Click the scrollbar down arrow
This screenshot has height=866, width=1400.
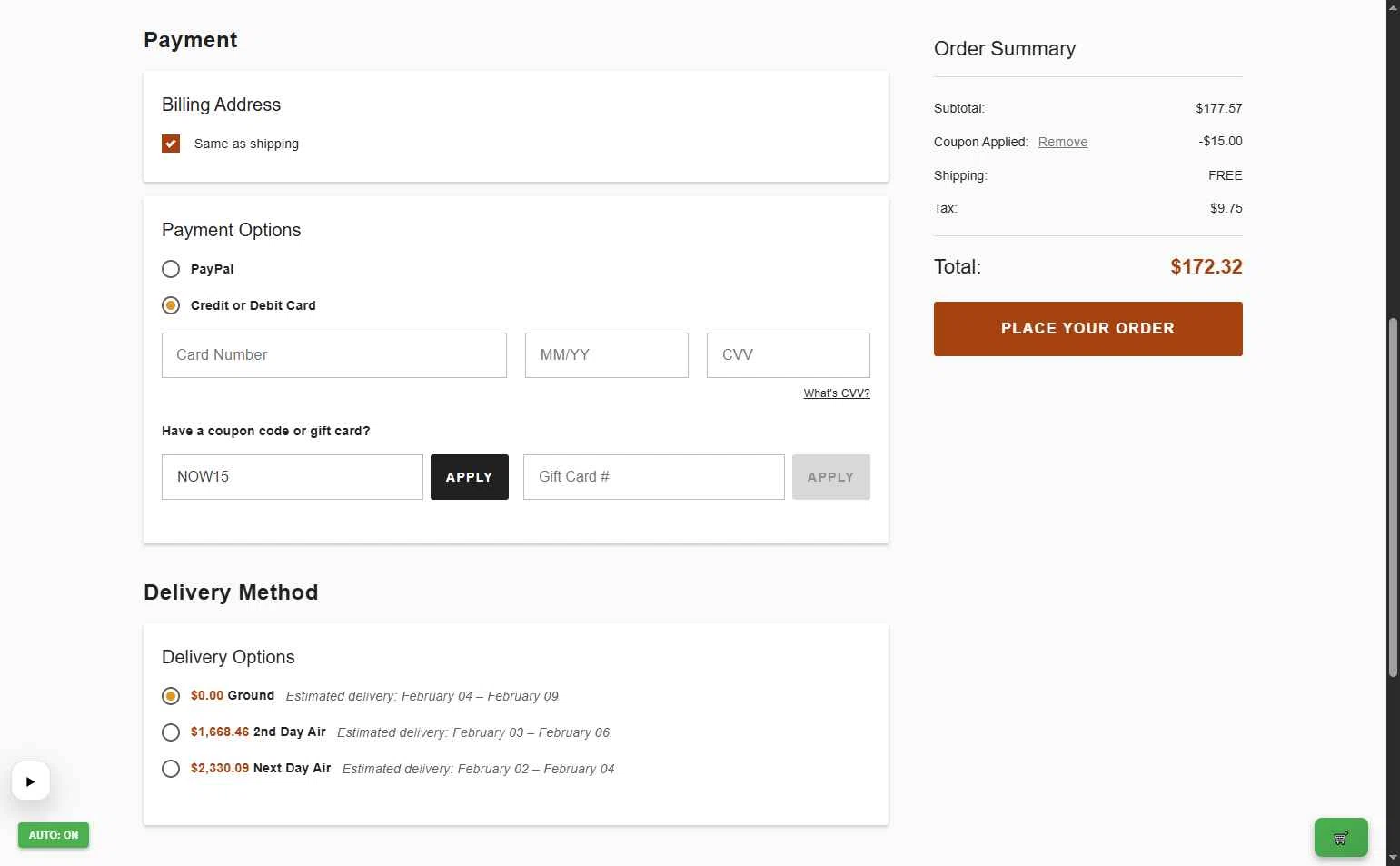(1393, 859)
